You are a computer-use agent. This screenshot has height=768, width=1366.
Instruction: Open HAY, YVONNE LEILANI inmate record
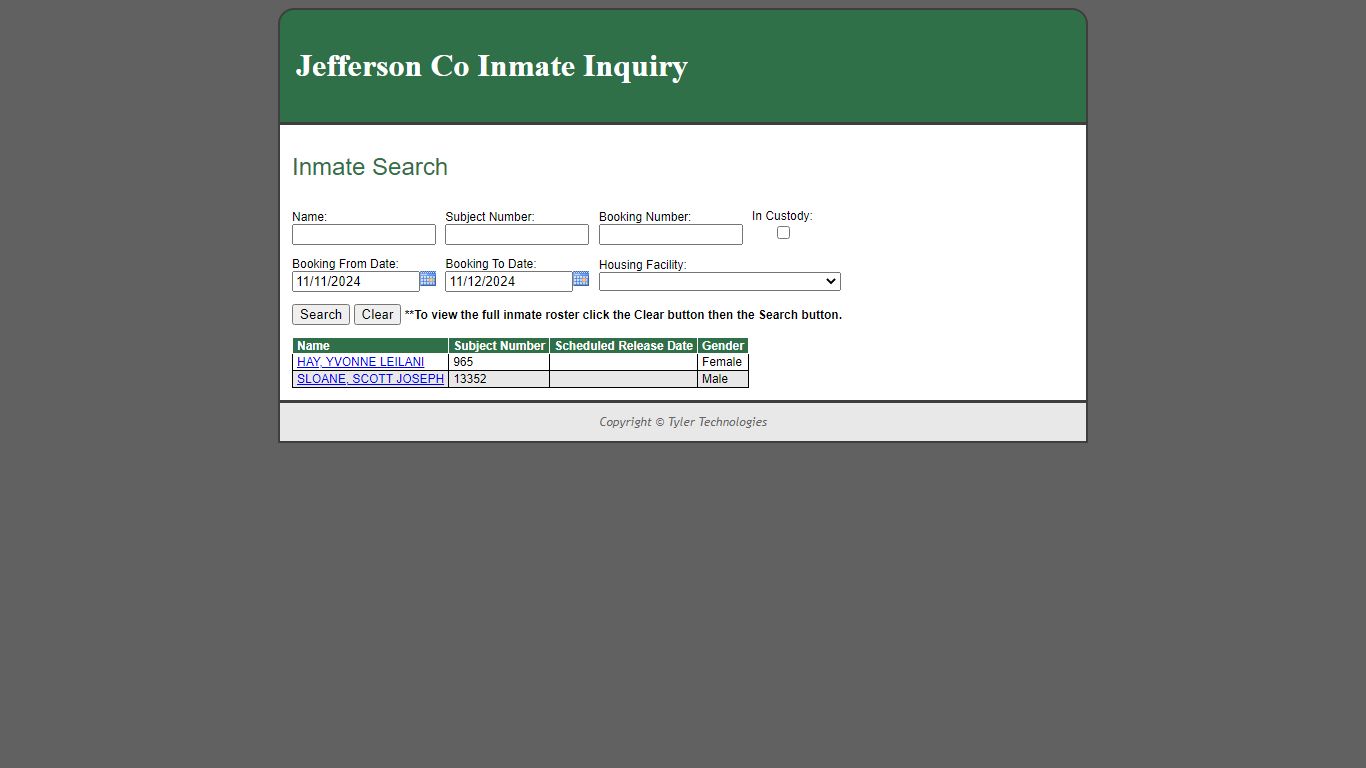(360, 362)
